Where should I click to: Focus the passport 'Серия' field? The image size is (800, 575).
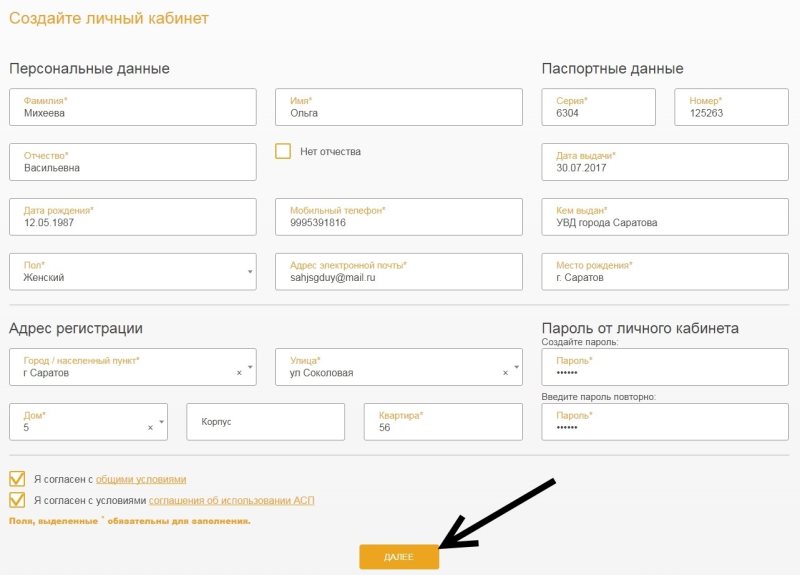(598, 107)
